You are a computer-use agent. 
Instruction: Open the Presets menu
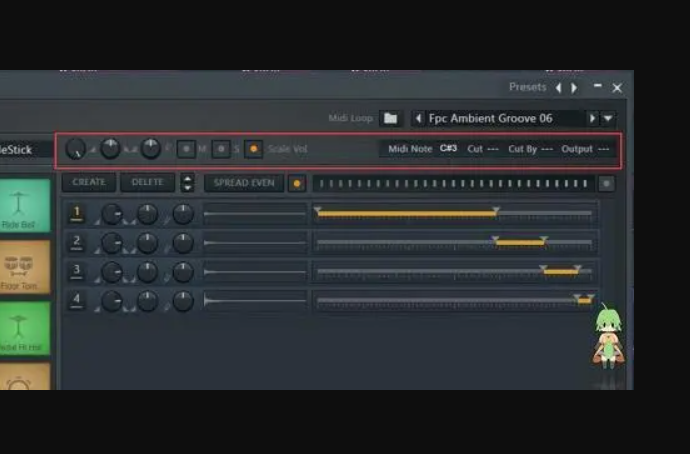tap(527, 87)
